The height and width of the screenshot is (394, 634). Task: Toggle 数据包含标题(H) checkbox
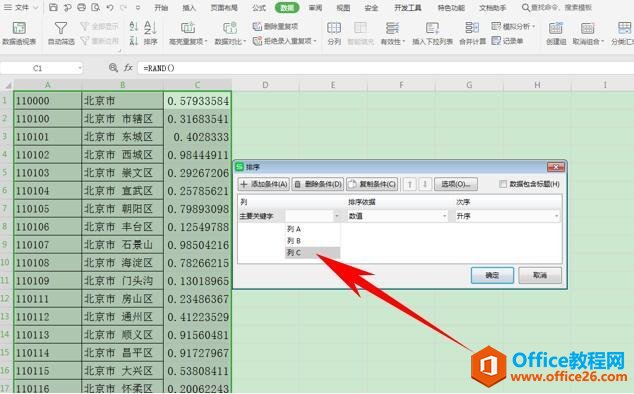click(x=503, y=184)
